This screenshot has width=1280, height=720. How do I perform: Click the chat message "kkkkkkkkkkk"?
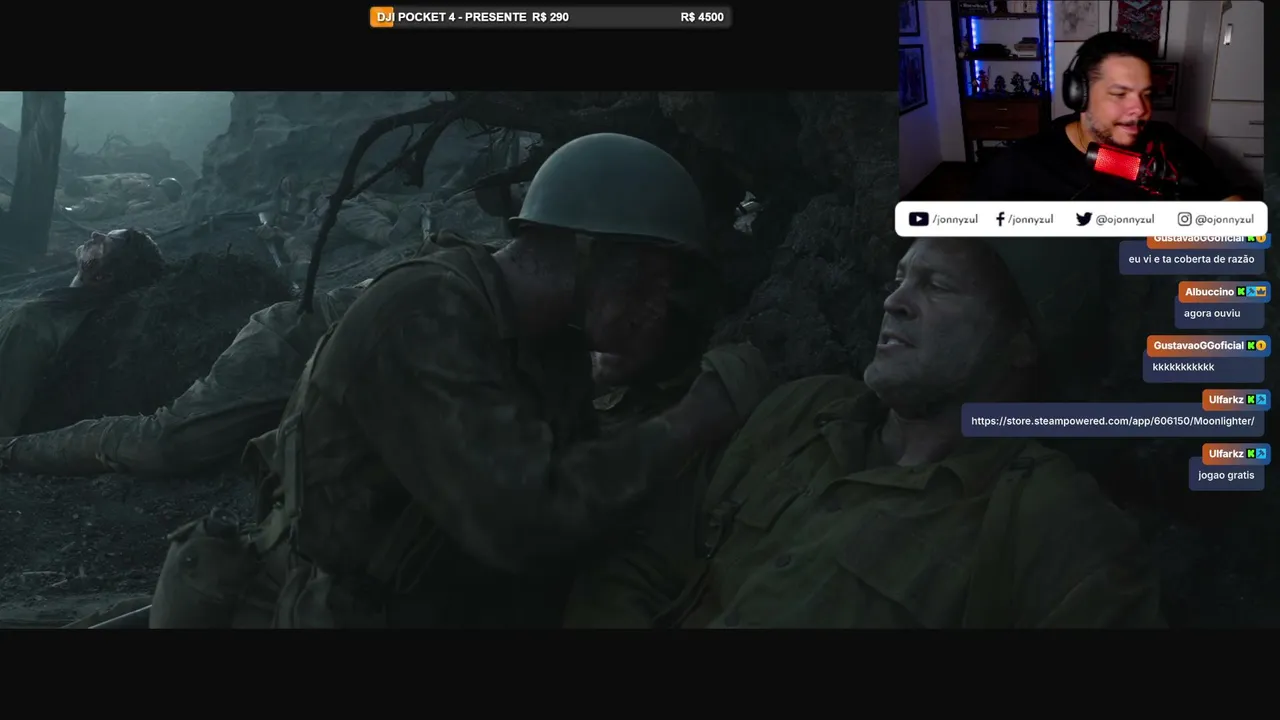[x=1183, y=368]
